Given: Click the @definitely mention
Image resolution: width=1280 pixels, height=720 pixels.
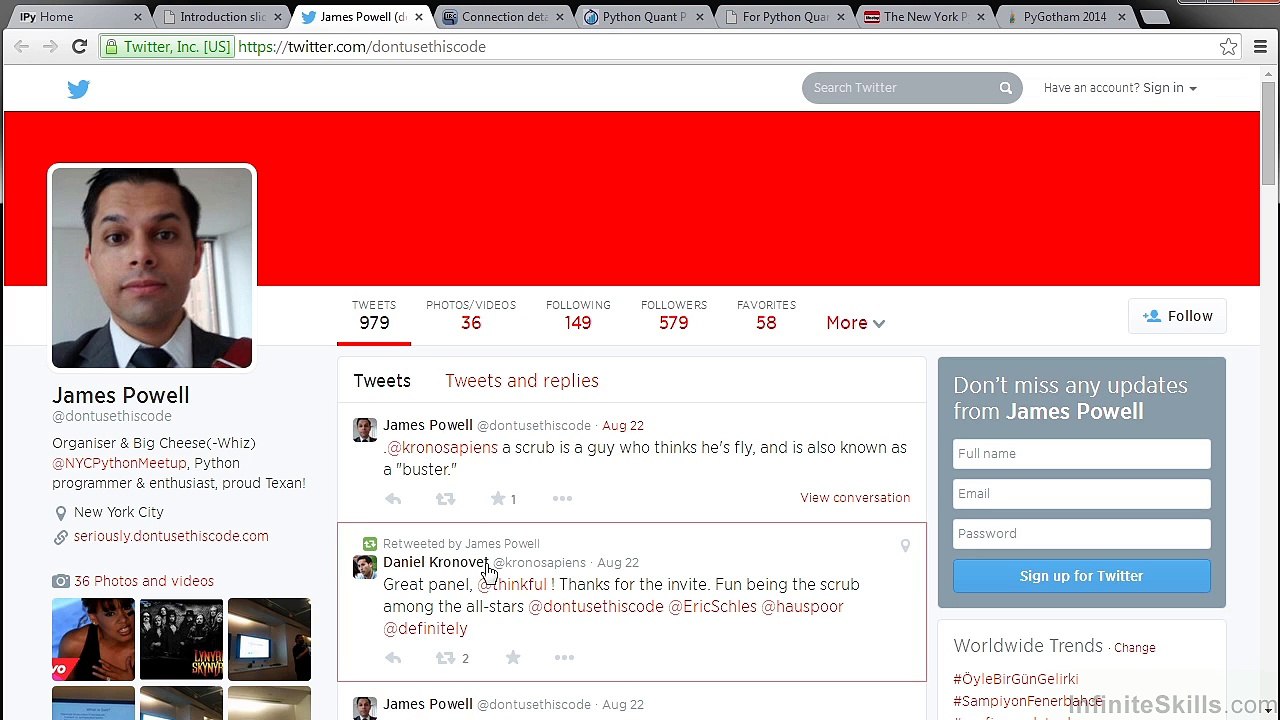Looking at the screenshot, I should point(425,628).
